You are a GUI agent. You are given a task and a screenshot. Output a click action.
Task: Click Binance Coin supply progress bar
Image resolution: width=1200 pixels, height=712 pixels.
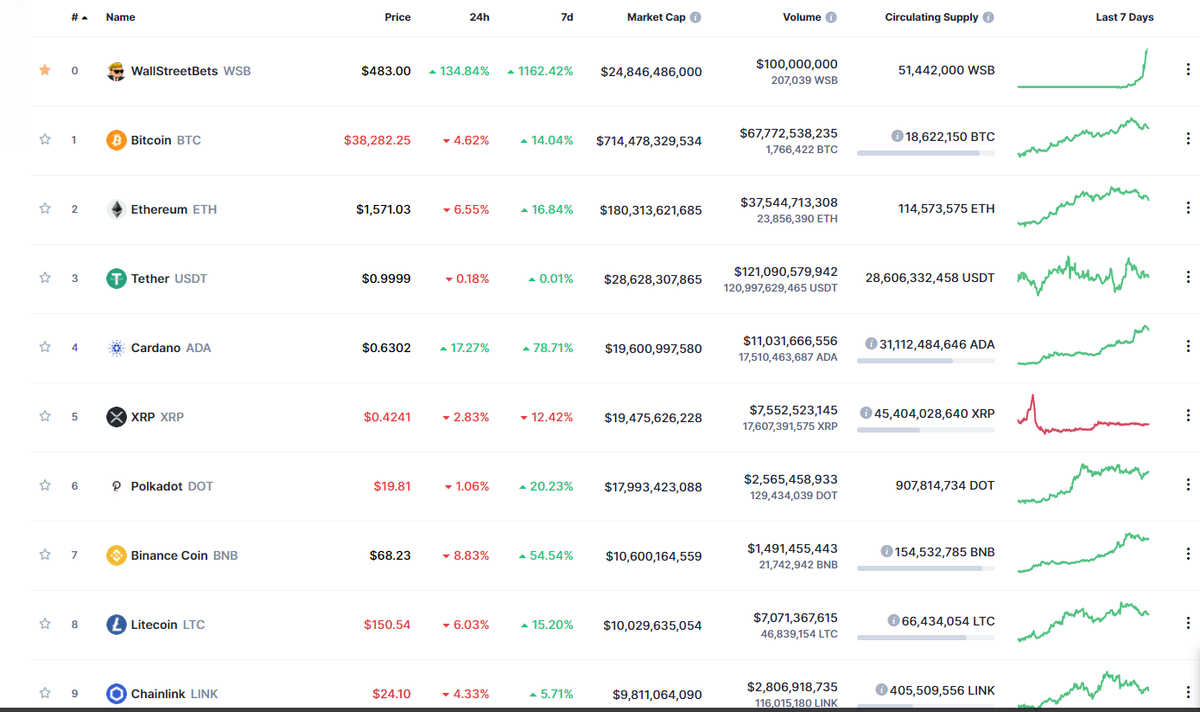point(926,568)
